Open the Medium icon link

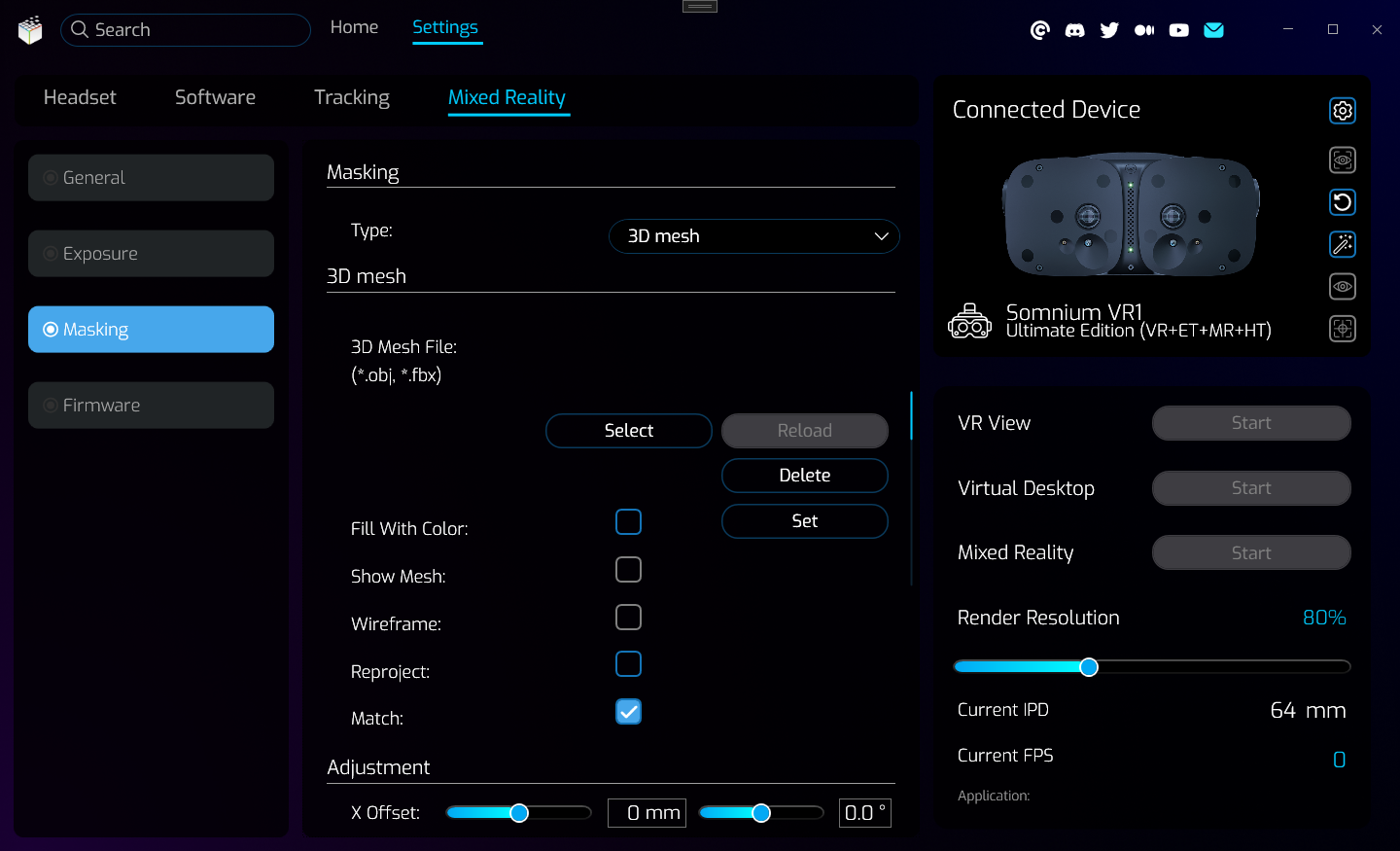click(1144, 30)
